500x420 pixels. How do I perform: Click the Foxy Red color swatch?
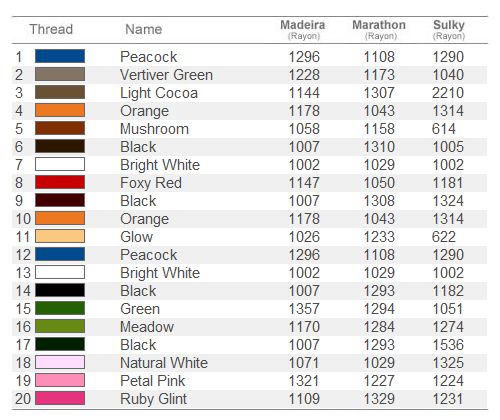[60, 182]
